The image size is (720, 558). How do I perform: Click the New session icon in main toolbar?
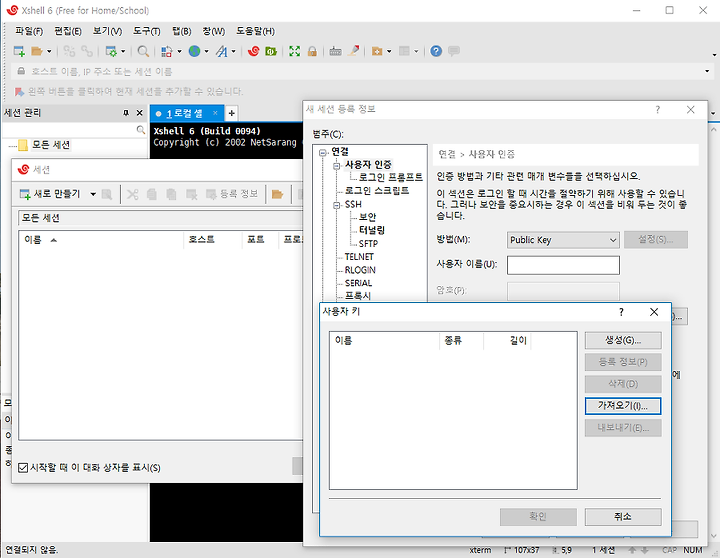[19, 51]
